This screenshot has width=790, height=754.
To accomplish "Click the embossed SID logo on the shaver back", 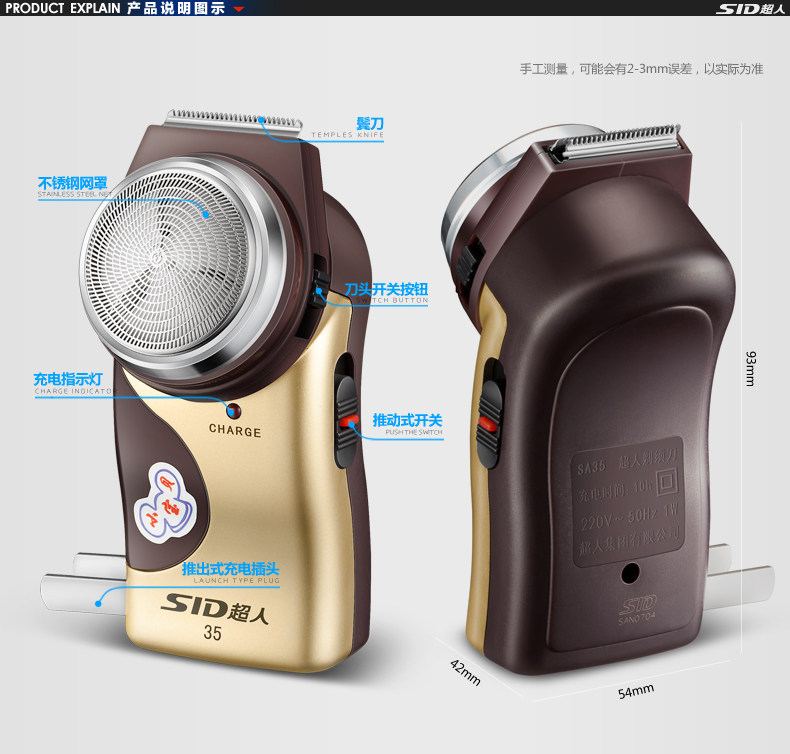I will click(637, 605).
